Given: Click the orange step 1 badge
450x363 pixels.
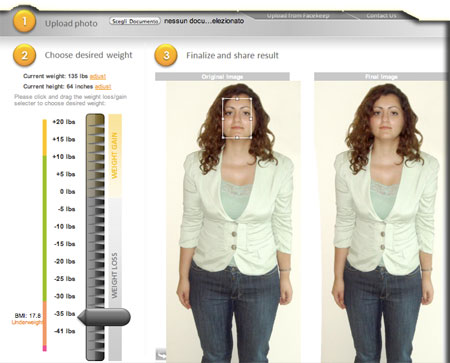Looking at the screenshot, I should pos(24,22).
